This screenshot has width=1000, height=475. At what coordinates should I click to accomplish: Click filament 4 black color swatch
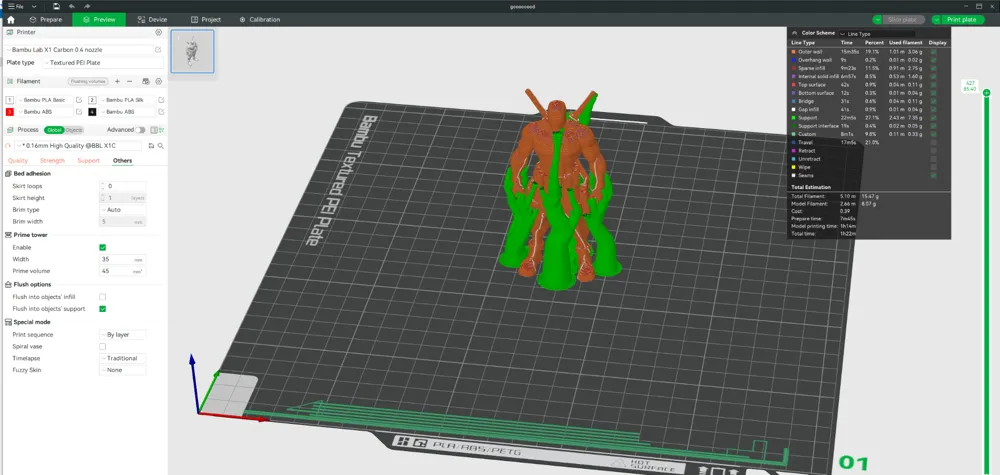[x=92, y=112]
